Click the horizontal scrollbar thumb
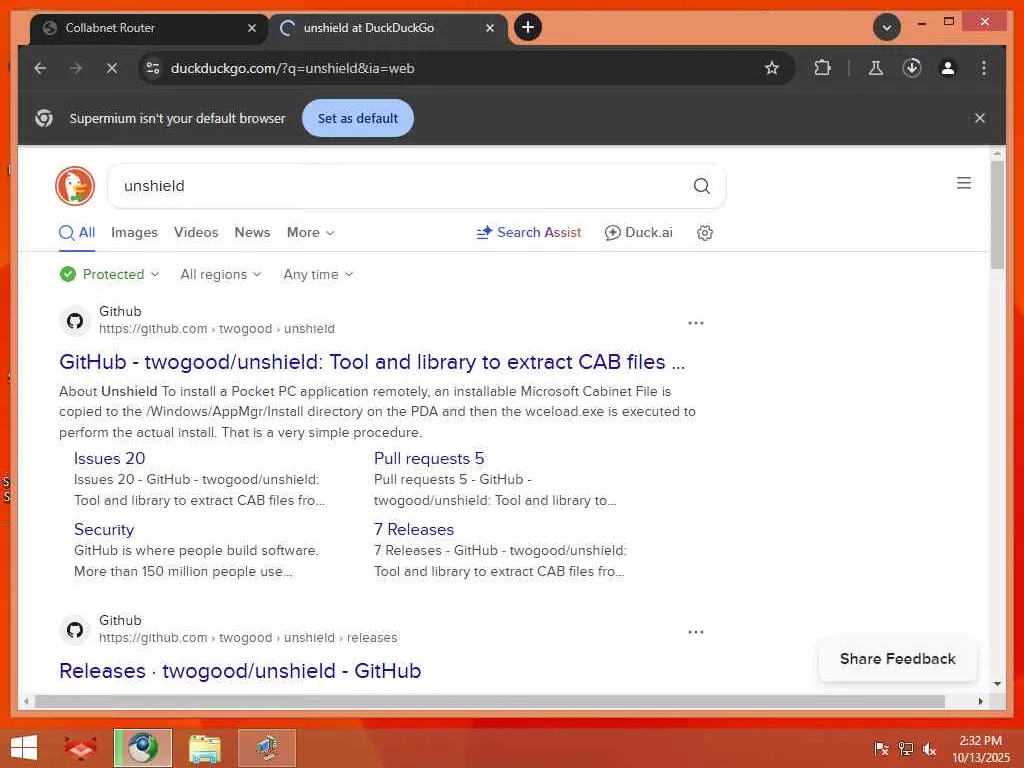Image resolution: width=1024 pixels, height=768 pixels. click(490, 701)
